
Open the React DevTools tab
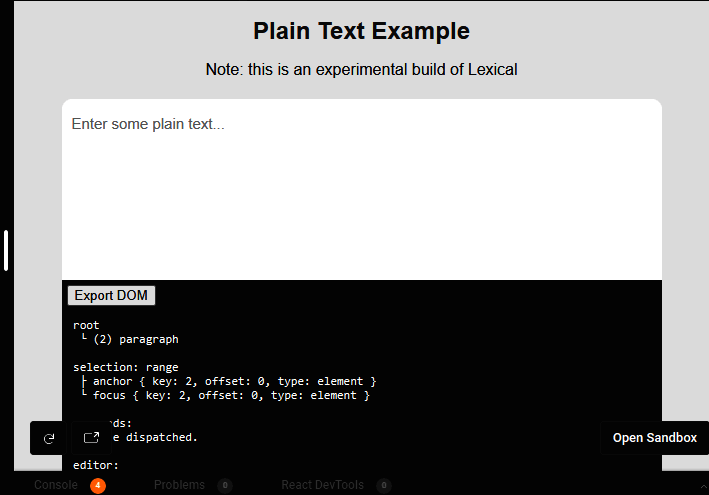(322, 485)
